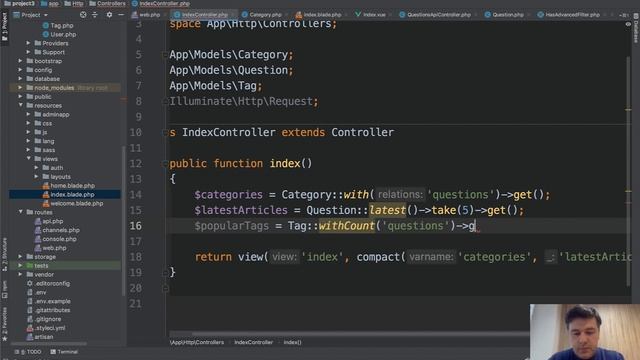Open the Favorites tool window on the left strip
This screenshot has height=360, width=640.
pos(4,324)
